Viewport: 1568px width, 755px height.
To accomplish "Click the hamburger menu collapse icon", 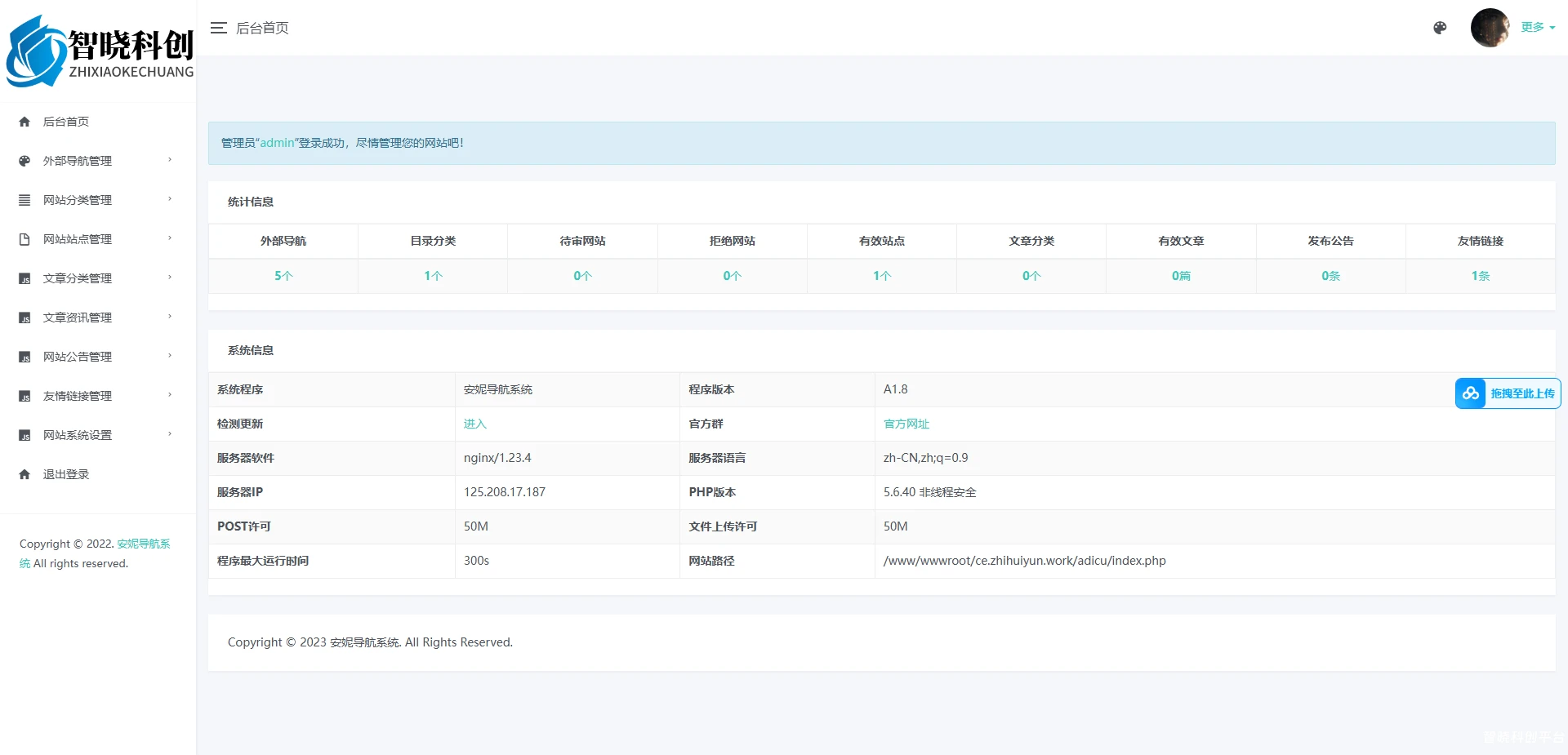I will [218, 28].
